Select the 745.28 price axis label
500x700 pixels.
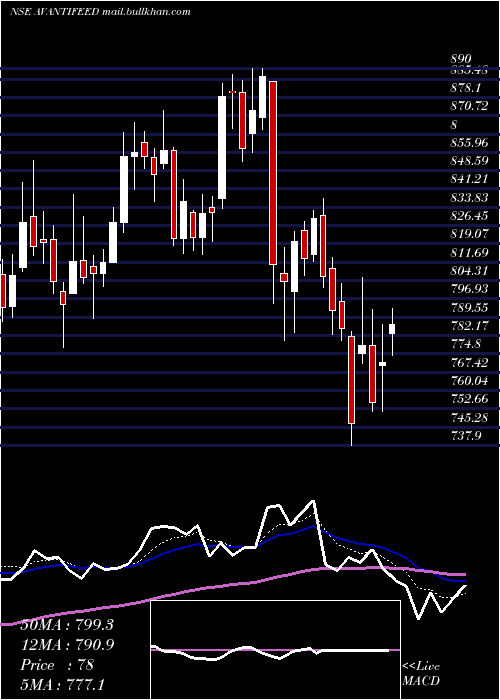469,417
